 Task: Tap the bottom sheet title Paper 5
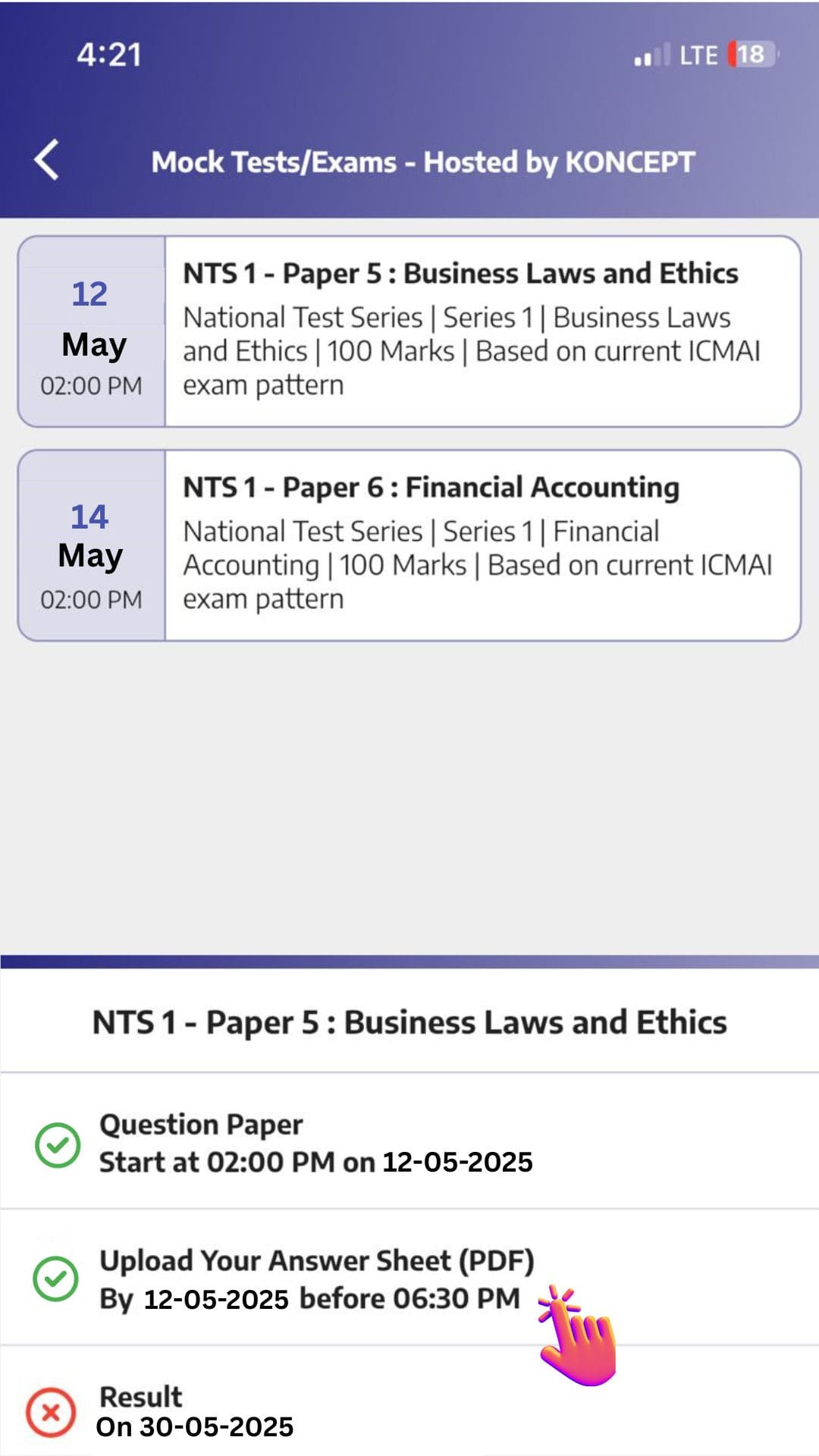(x=409, y=1022)
